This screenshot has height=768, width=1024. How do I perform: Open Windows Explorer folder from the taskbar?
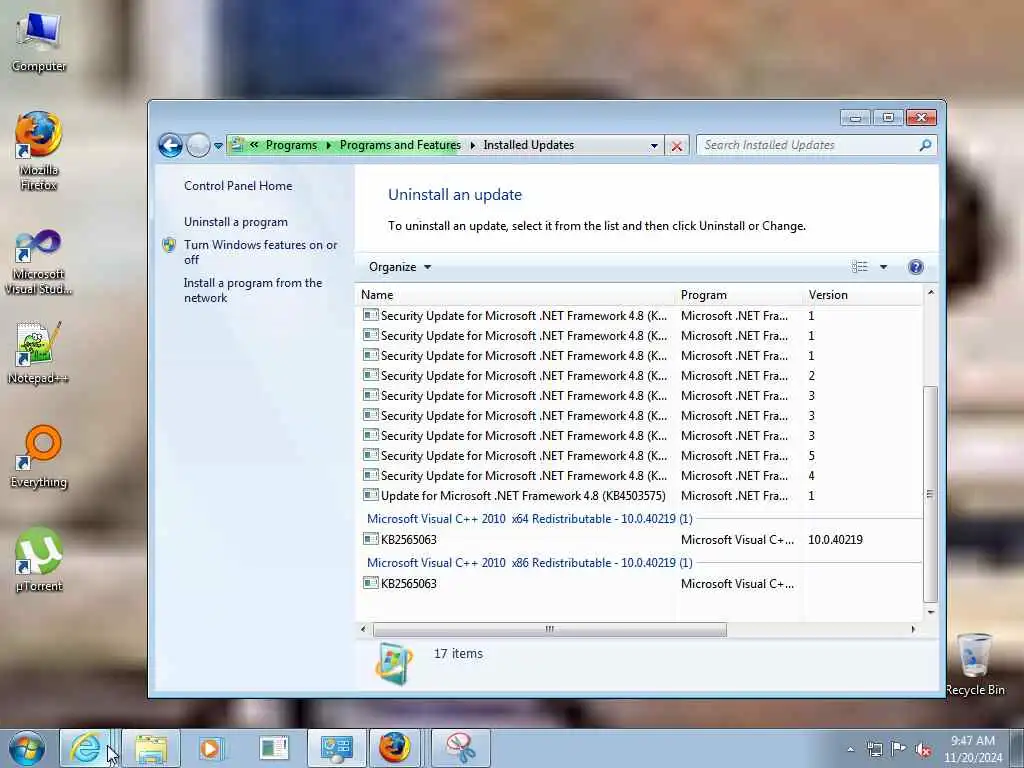151,748
